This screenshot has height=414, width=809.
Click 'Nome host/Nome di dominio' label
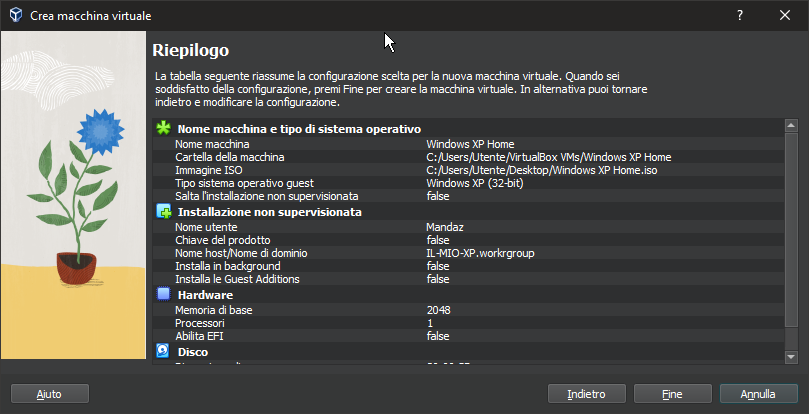pyautogui.click(x=241, y=253)
